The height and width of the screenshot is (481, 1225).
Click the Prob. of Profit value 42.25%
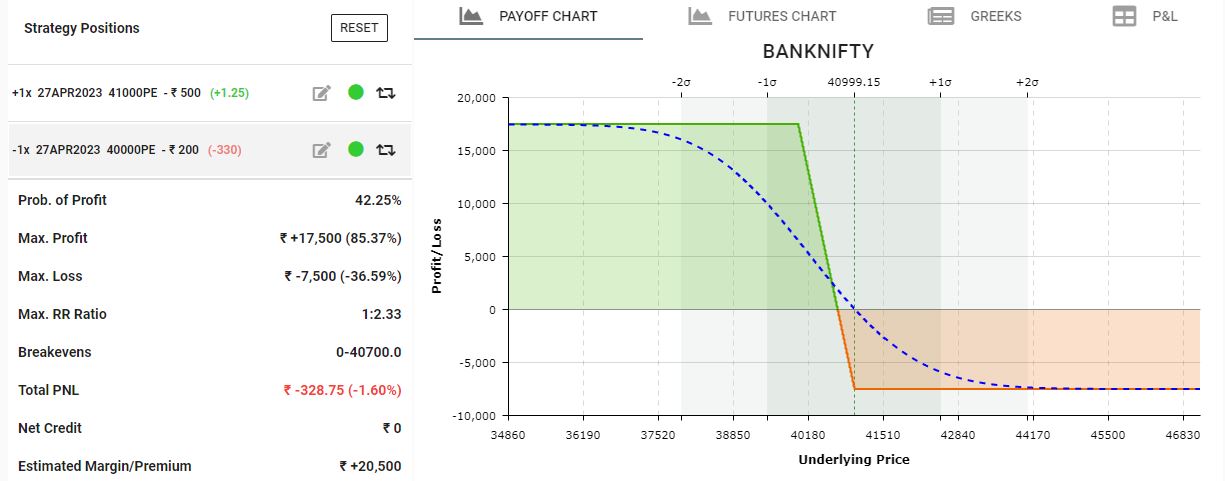378,200
